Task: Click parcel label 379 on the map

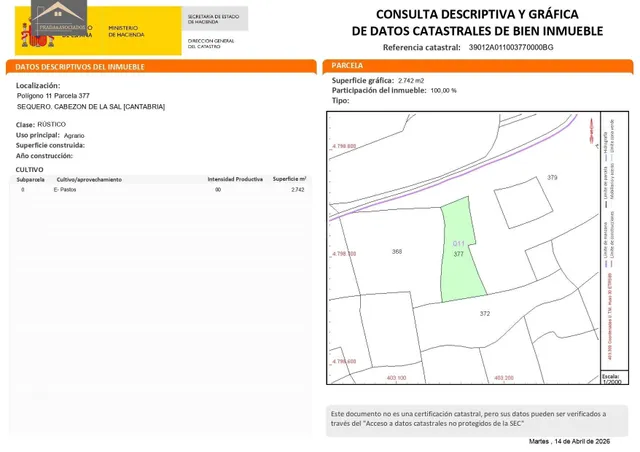Action: [x=552, y=178]
